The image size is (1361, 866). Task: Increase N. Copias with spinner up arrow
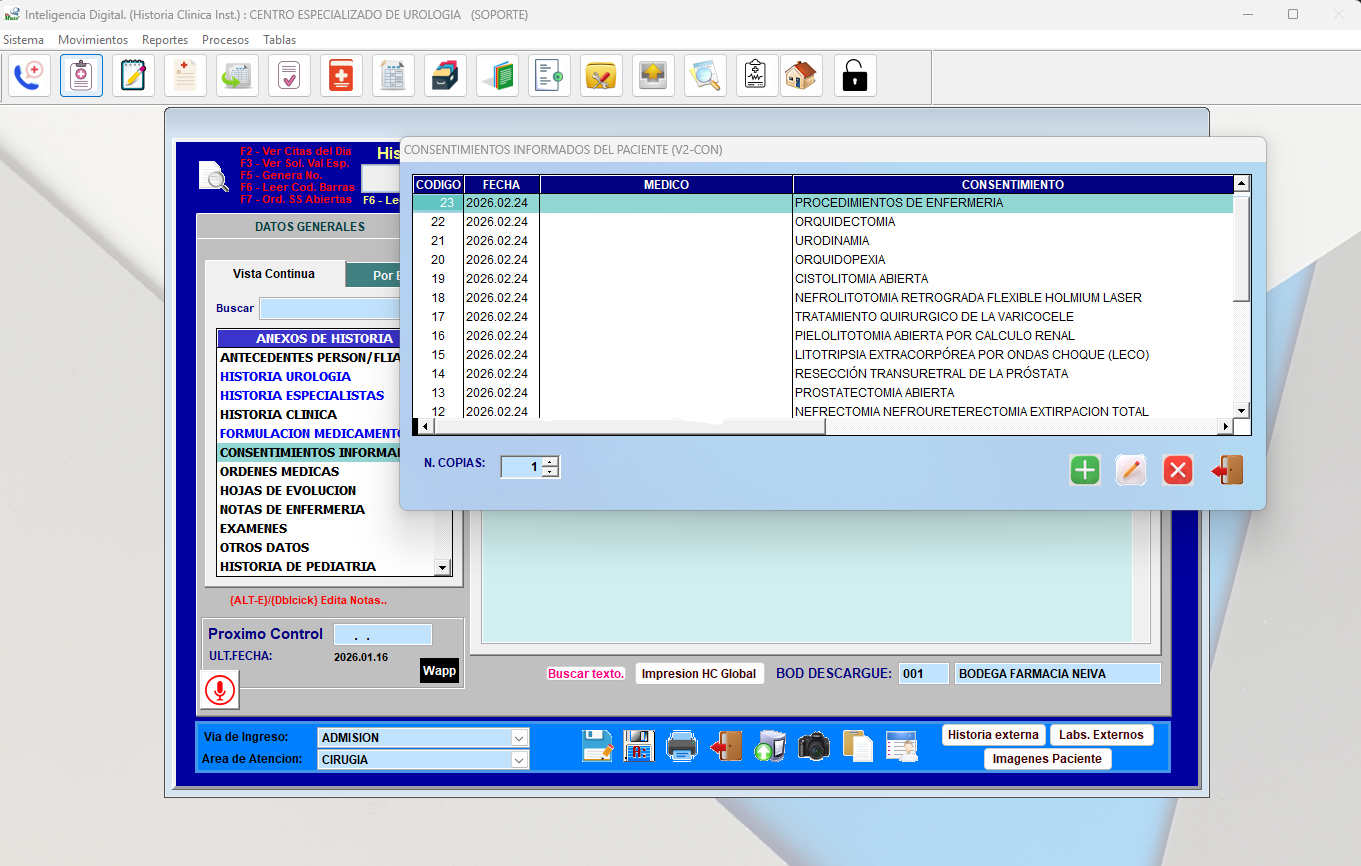point(550,462)
